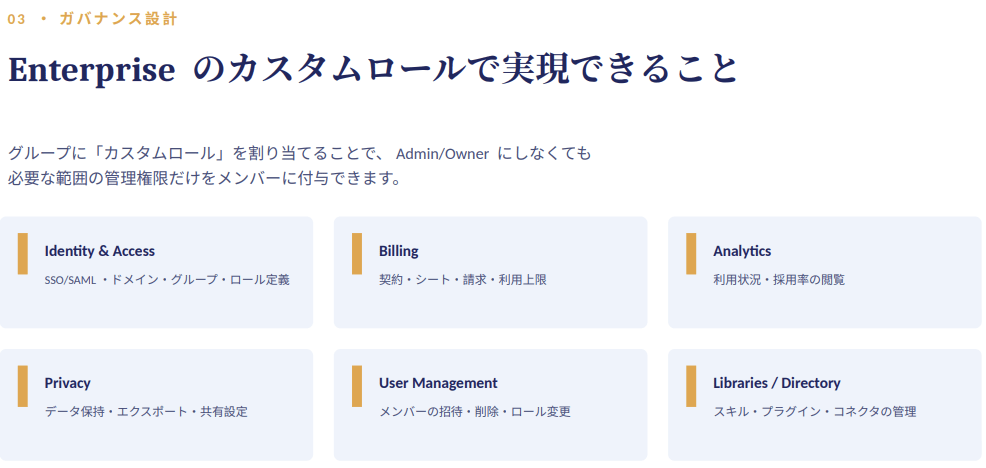Click the SSO/SAML description text
This screenshot has height=468, width=986.
(167, 280)
